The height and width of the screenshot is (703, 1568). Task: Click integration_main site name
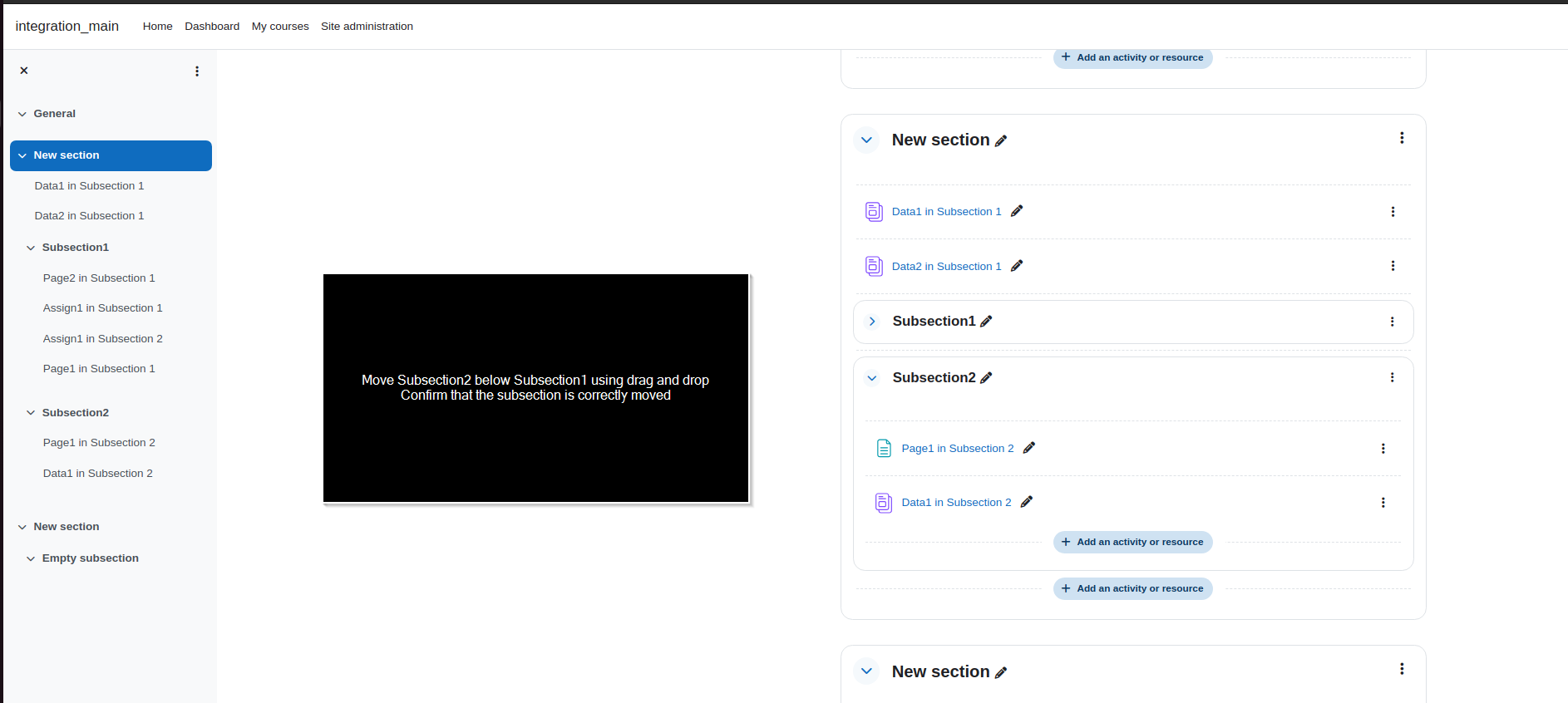tap(67, 26)
